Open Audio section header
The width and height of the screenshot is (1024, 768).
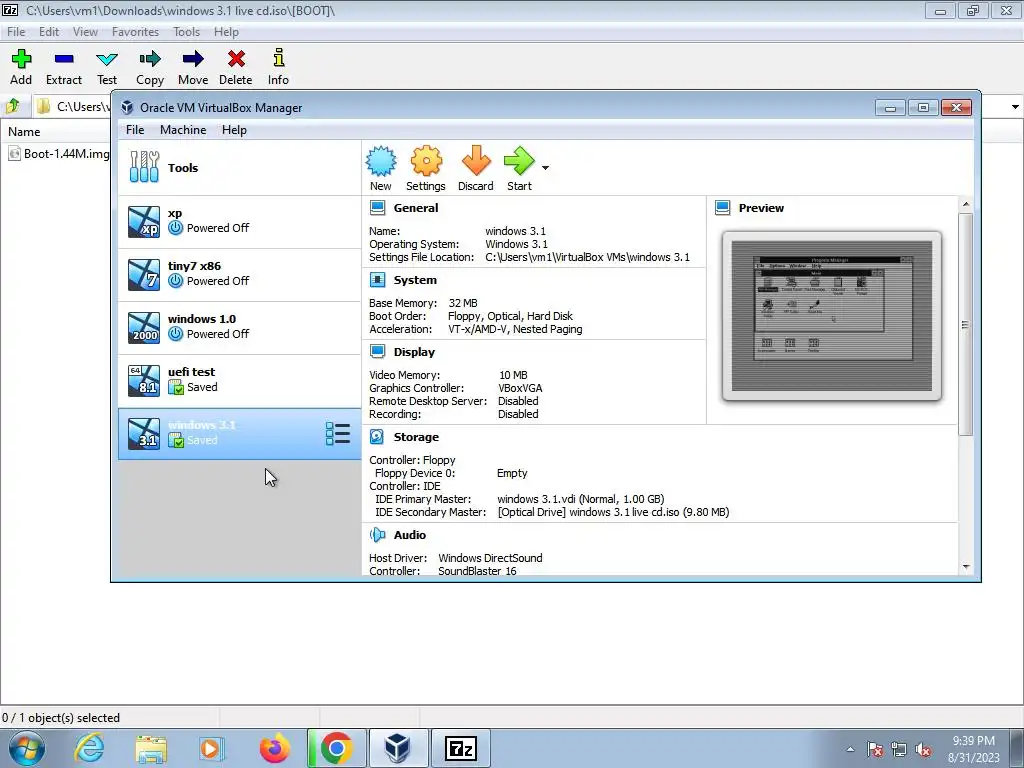click(x=409, y=535)
